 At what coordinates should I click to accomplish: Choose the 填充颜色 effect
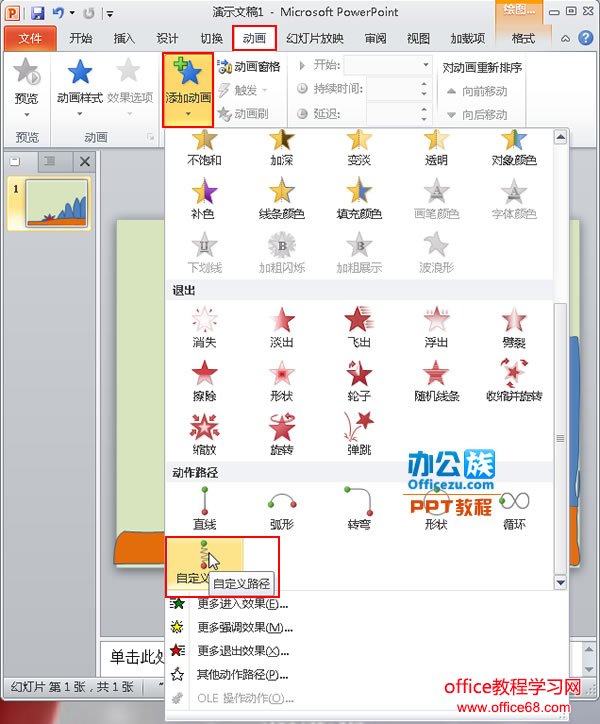pyautogui.click(x=359, y=199)
